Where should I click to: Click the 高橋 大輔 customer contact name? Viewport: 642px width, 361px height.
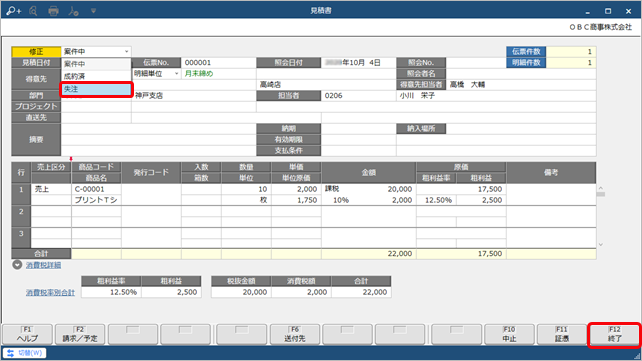click(x=467, y=85)
